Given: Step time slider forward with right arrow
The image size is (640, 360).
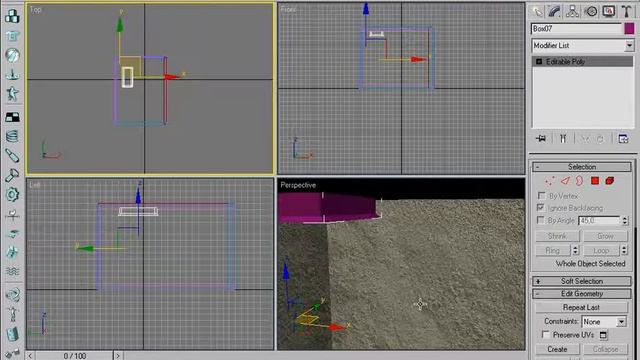Looking at the screenshot, I should coord(118,356).
